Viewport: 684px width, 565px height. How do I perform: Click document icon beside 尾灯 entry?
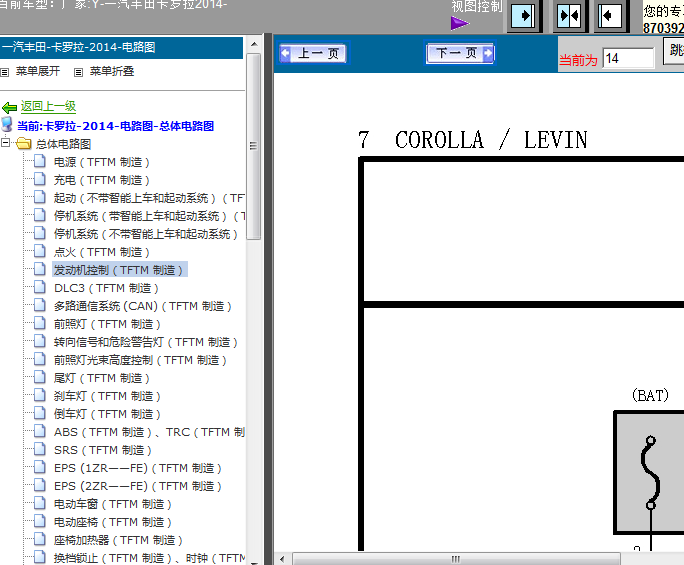tap(40, 377)
